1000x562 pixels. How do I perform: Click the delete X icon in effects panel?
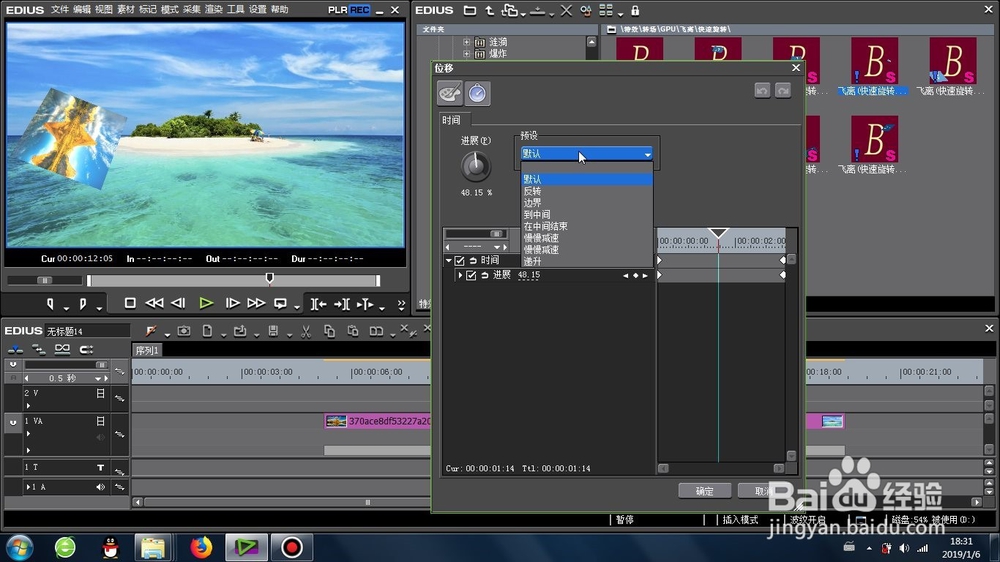click(x=566, y=10)
